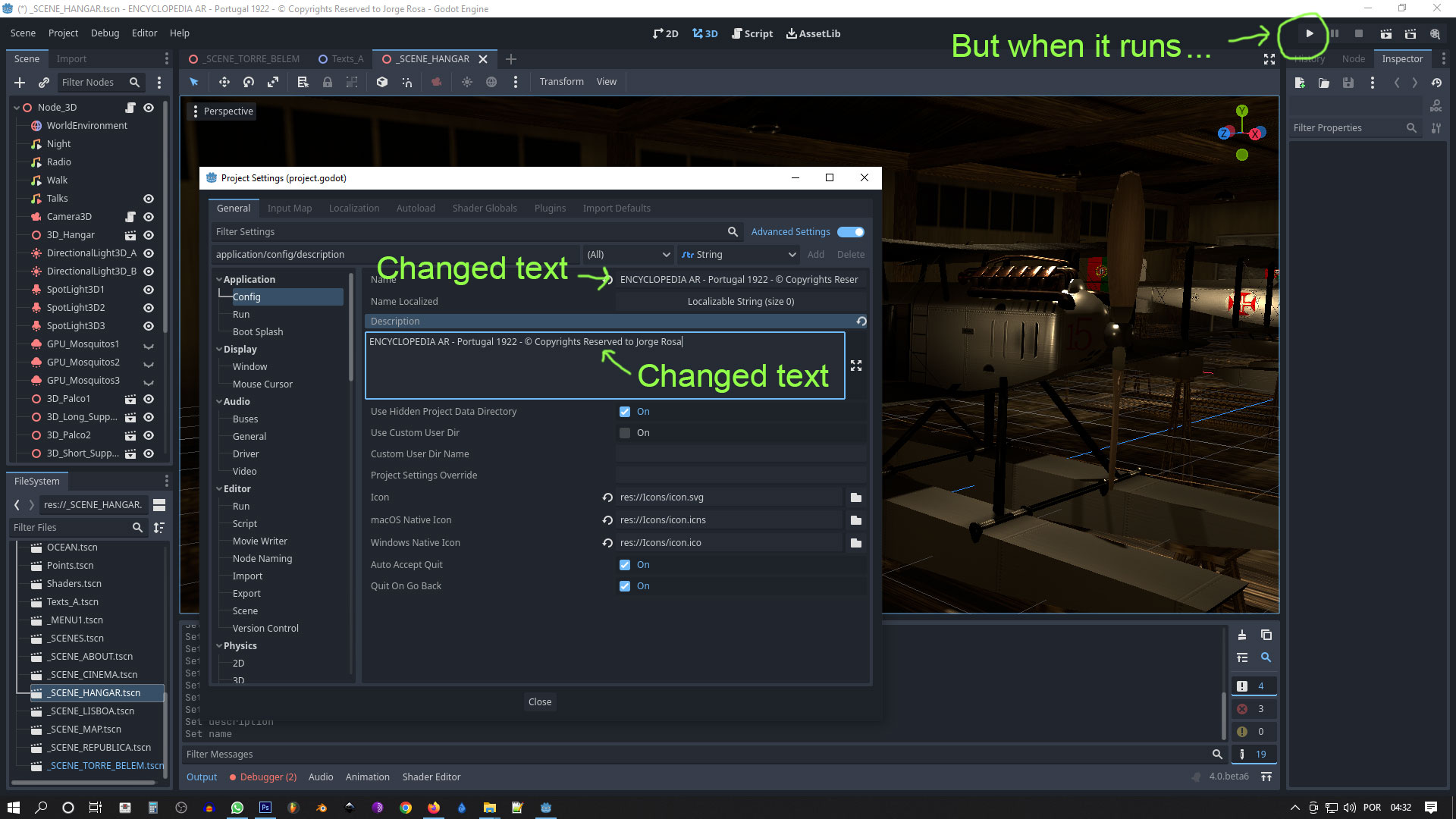1456x819 pixels.
Task: Click the Add button next to the type dropdown
Action: pos(816,254)
